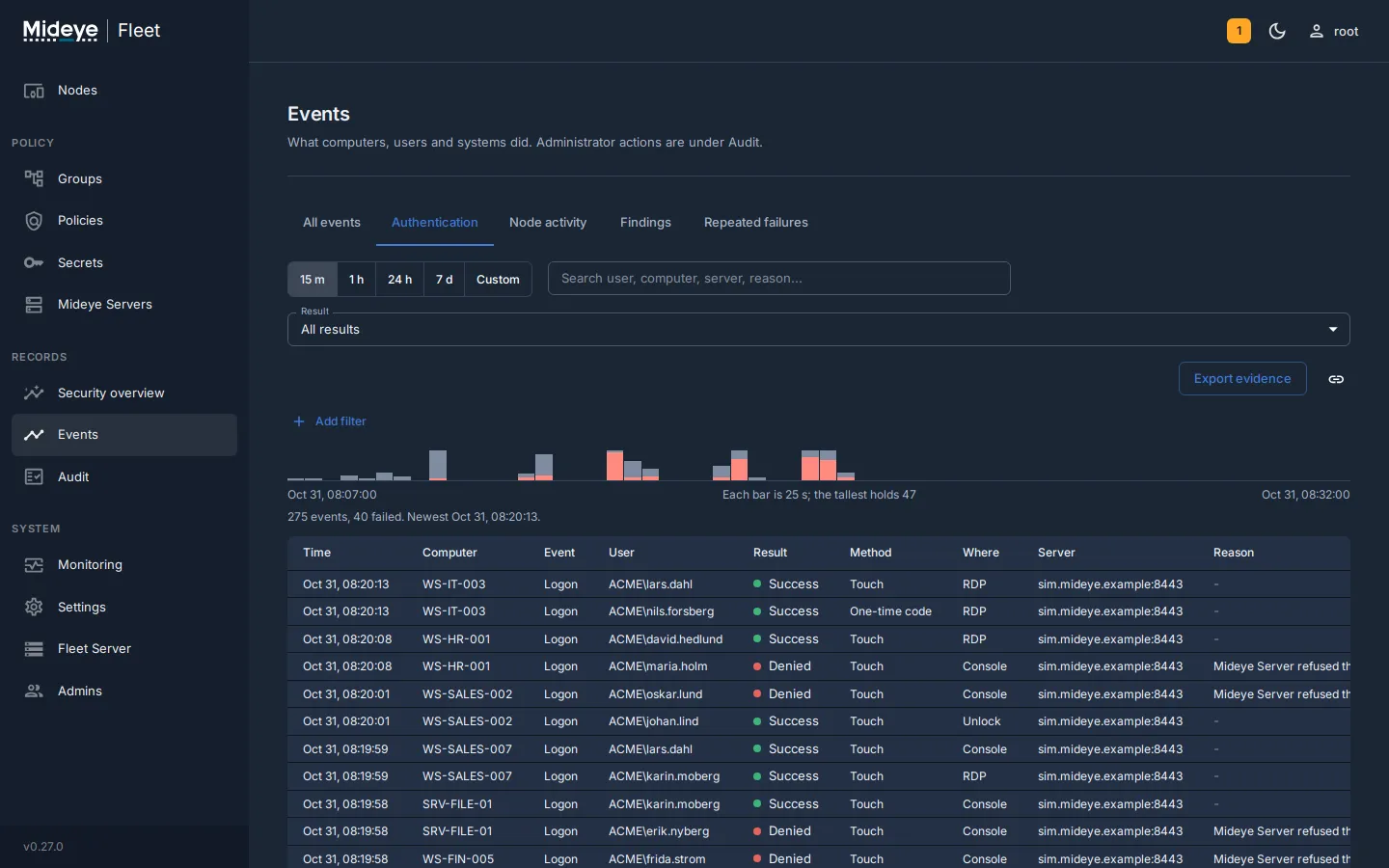Screen dimensions: 1389x868
Task: Click the Audit checklist icon
Action: [34, 477]
